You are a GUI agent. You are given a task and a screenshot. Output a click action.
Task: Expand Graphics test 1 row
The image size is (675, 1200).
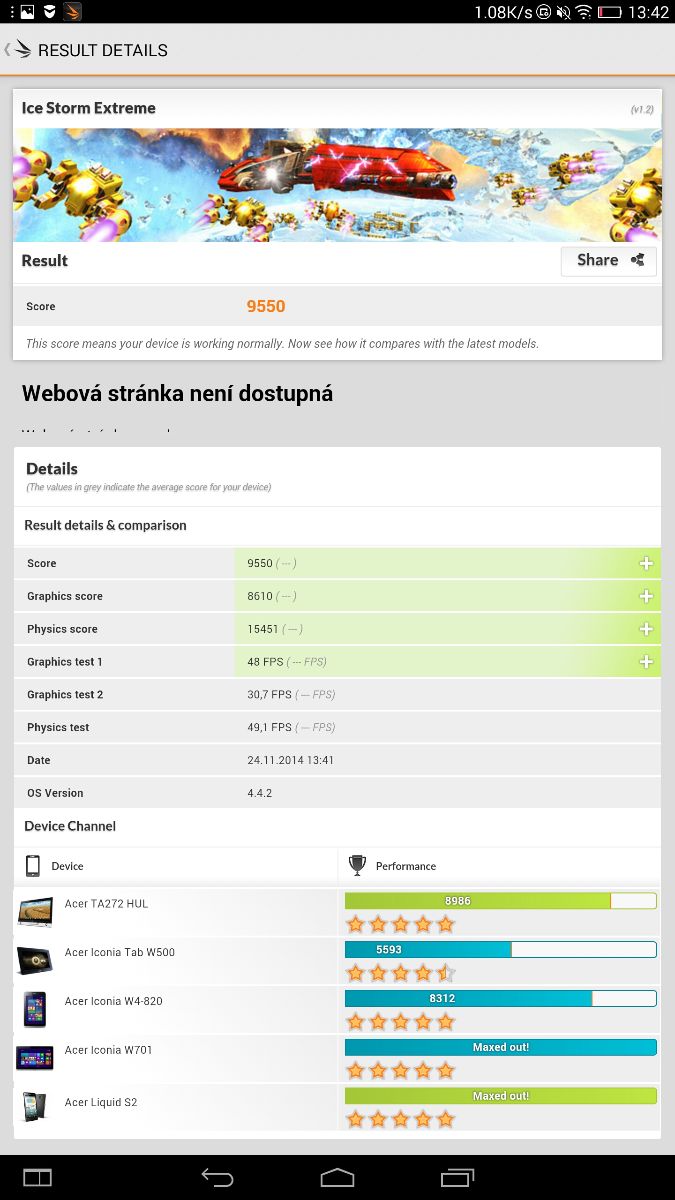pos(646,662)
